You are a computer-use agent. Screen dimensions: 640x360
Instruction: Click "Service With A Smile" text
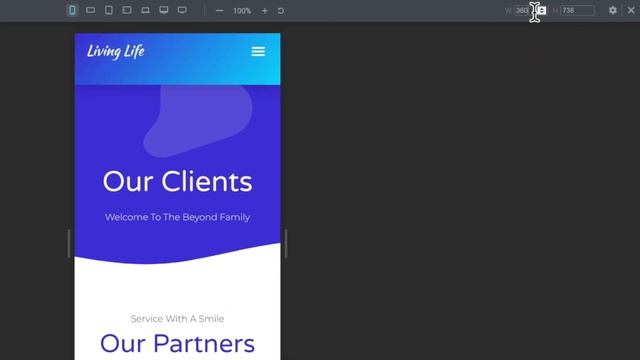(178, 319)
